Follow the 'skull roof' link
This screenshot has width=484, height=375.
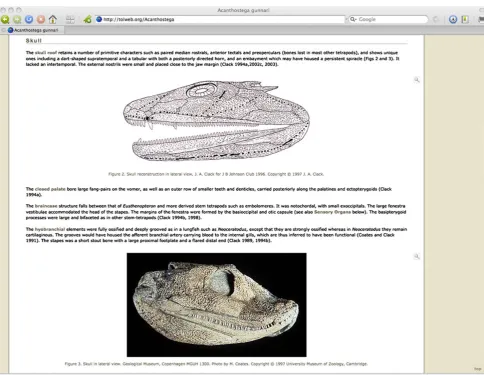click(46, 53)
